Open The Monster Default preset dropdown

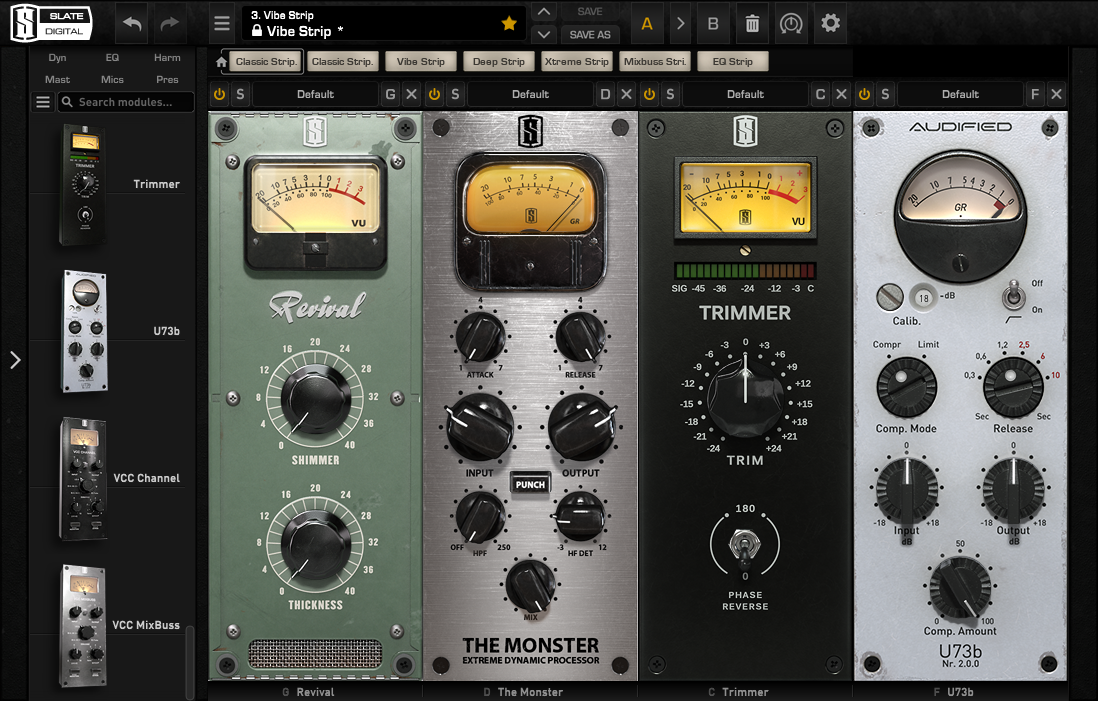coord(530,94)
